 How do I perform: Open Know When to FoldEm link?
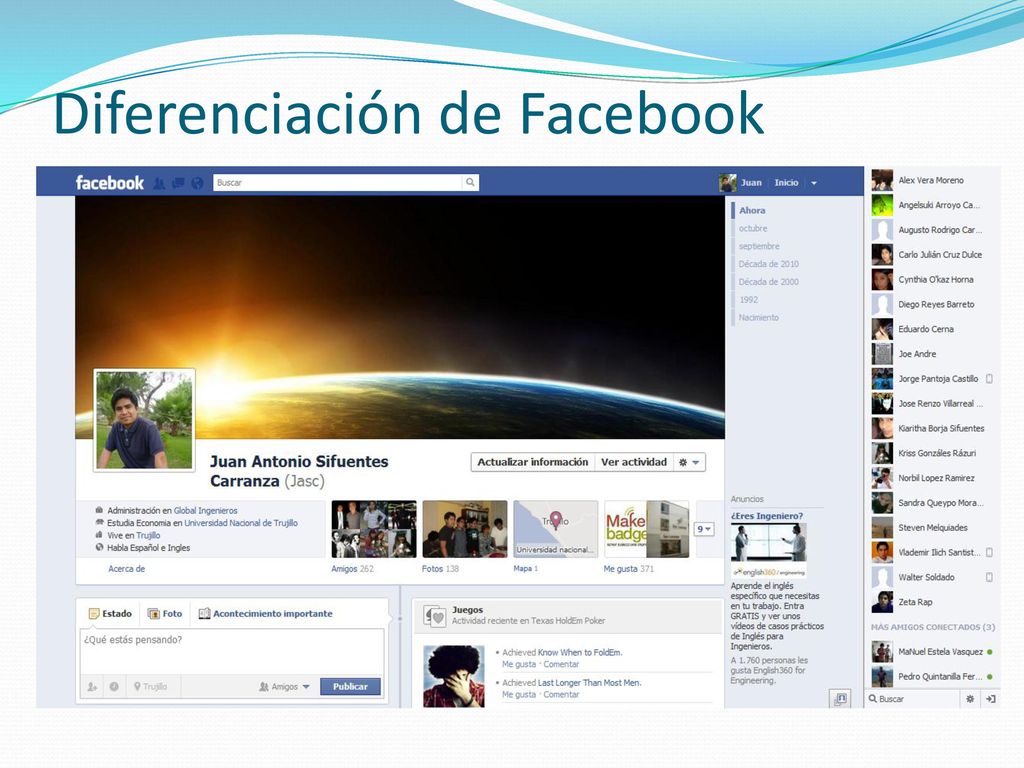coord(579,652)
